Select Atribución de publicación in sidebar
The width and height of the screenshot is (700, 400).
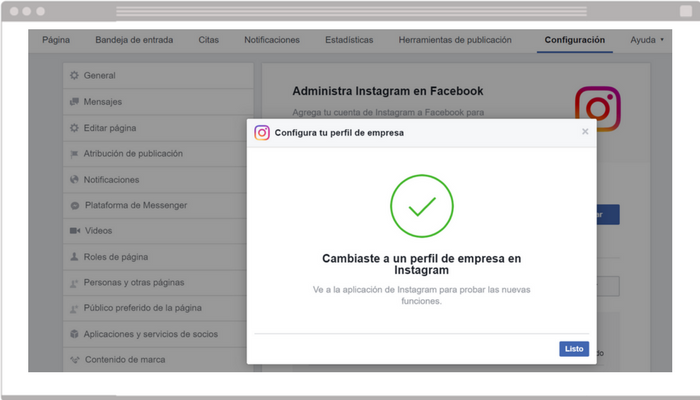(x=155, y=154)
